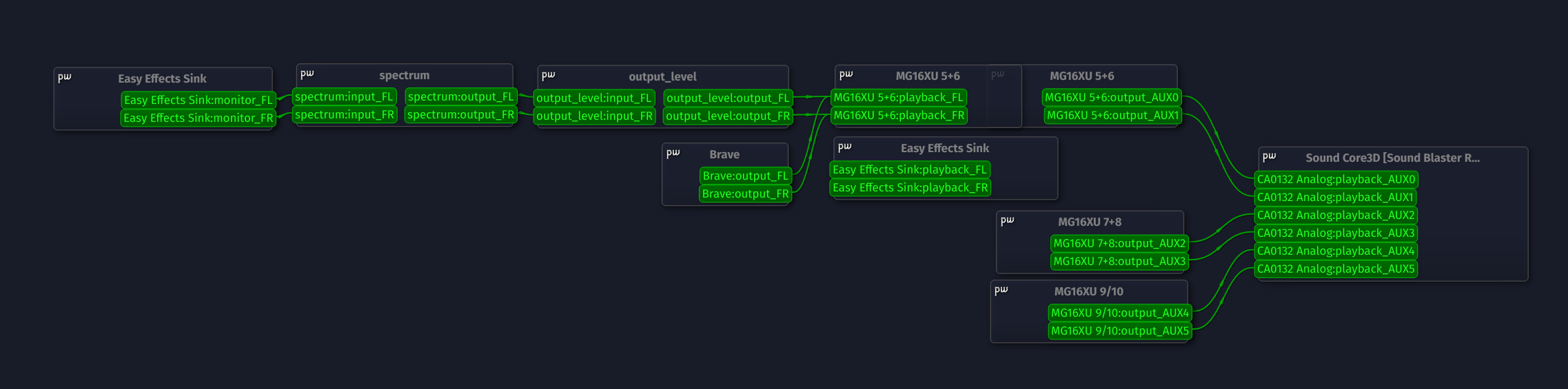Select the CA0132 Analog:playback_AUX5 port
This screenshot has height=389, width=1568.
[x=1336, y=269]
